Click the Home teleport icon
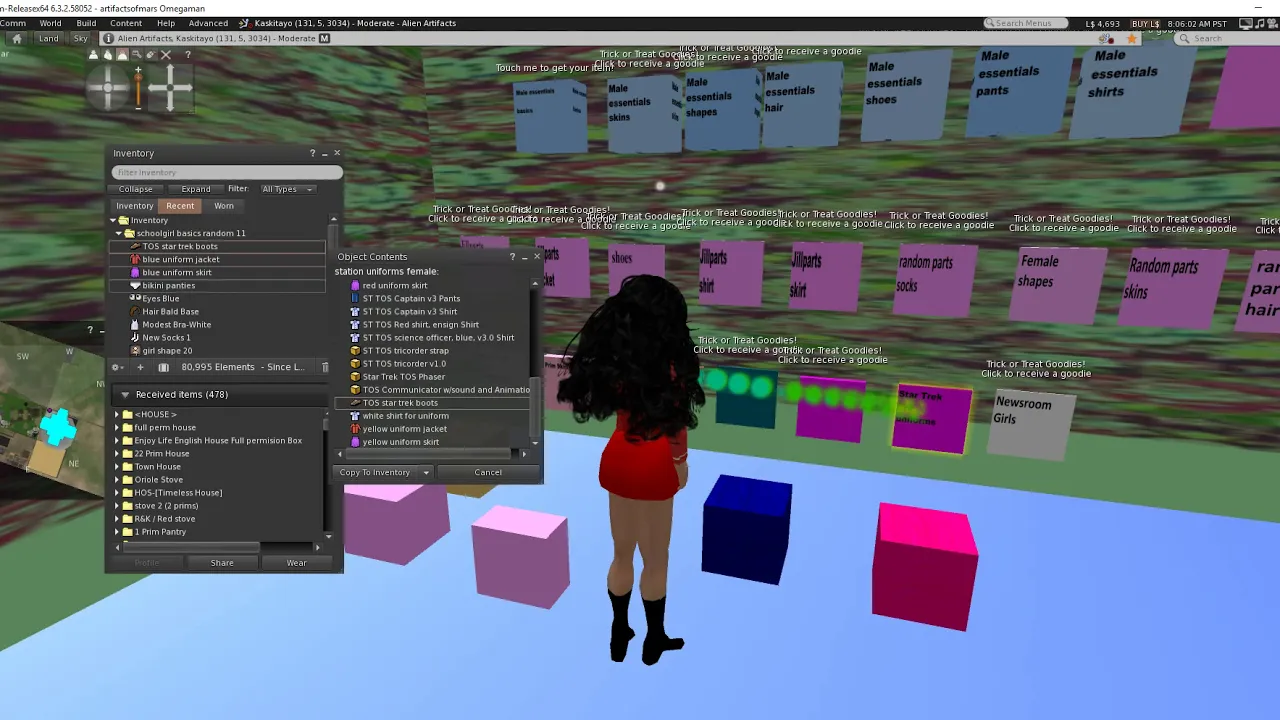 [16, 38]
